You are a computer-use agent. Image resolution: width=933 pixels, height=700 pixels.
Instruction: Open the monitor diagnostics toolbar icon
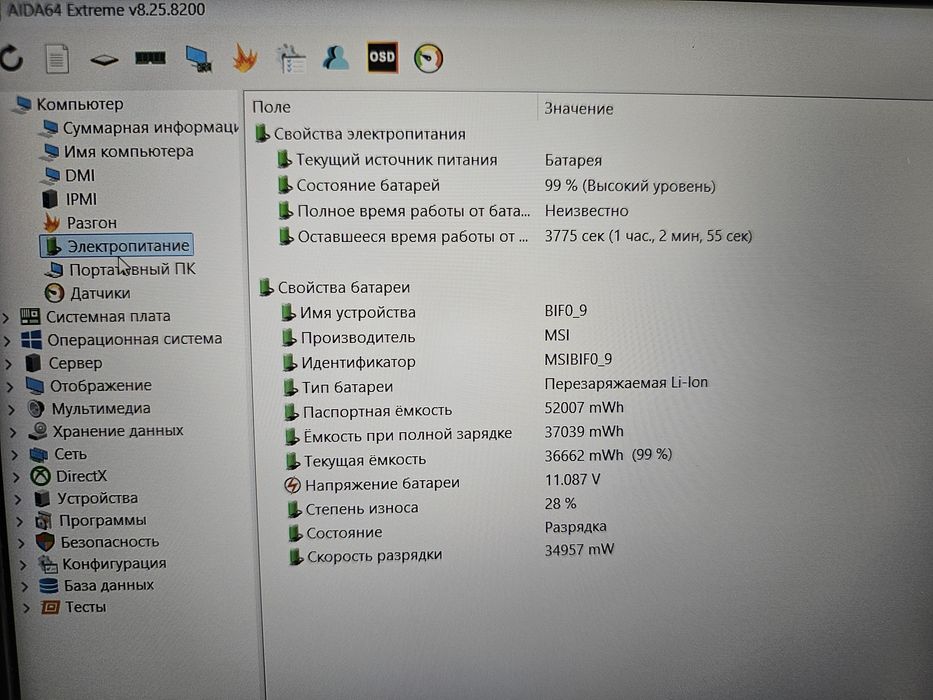[x=199, y=59]
